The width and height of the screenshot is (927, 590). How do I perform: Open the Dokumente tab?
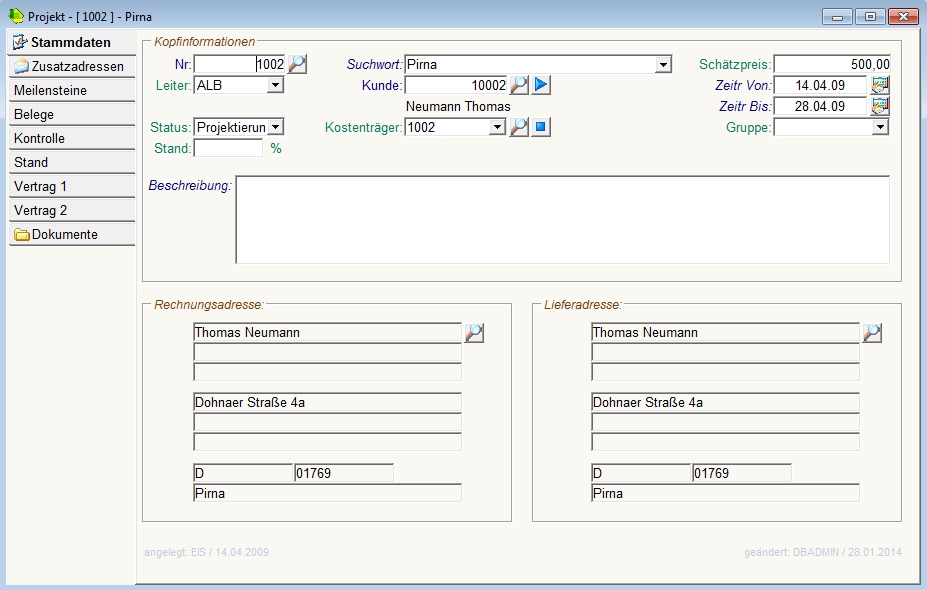pos(71,235)
